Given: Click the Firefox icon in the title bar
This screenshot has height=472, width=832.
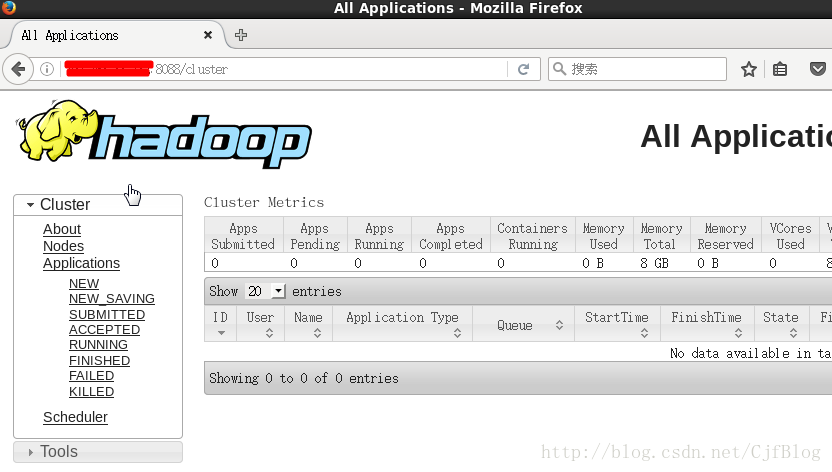Looking at the screenshot, I should pyautogui.click(x=8, y=7).
